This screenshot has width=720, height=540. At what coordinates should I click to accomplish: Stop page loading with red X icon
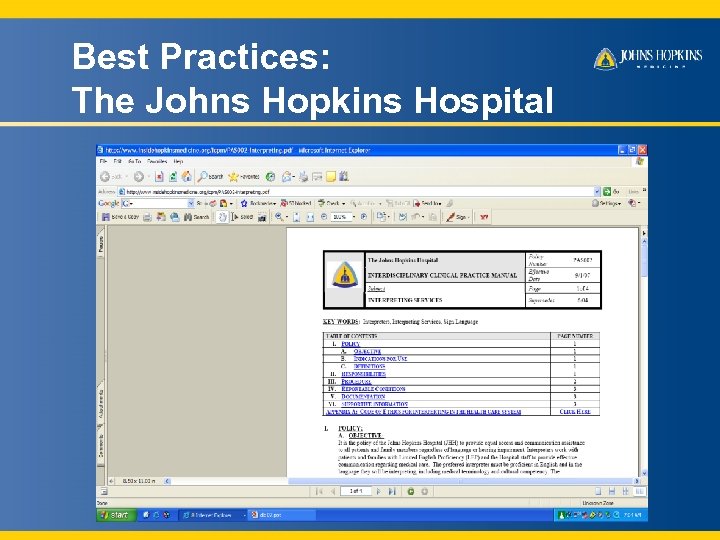click(159, 177)
